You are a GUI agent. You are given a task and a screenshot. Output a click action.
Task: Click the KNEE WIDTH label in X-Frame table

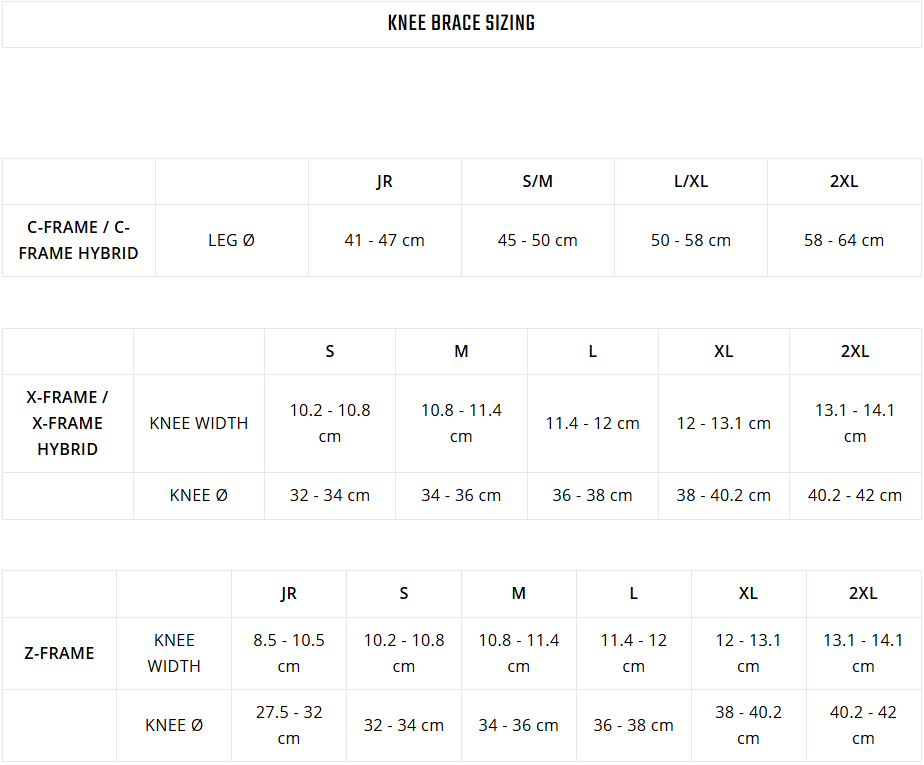coord(199,423)
